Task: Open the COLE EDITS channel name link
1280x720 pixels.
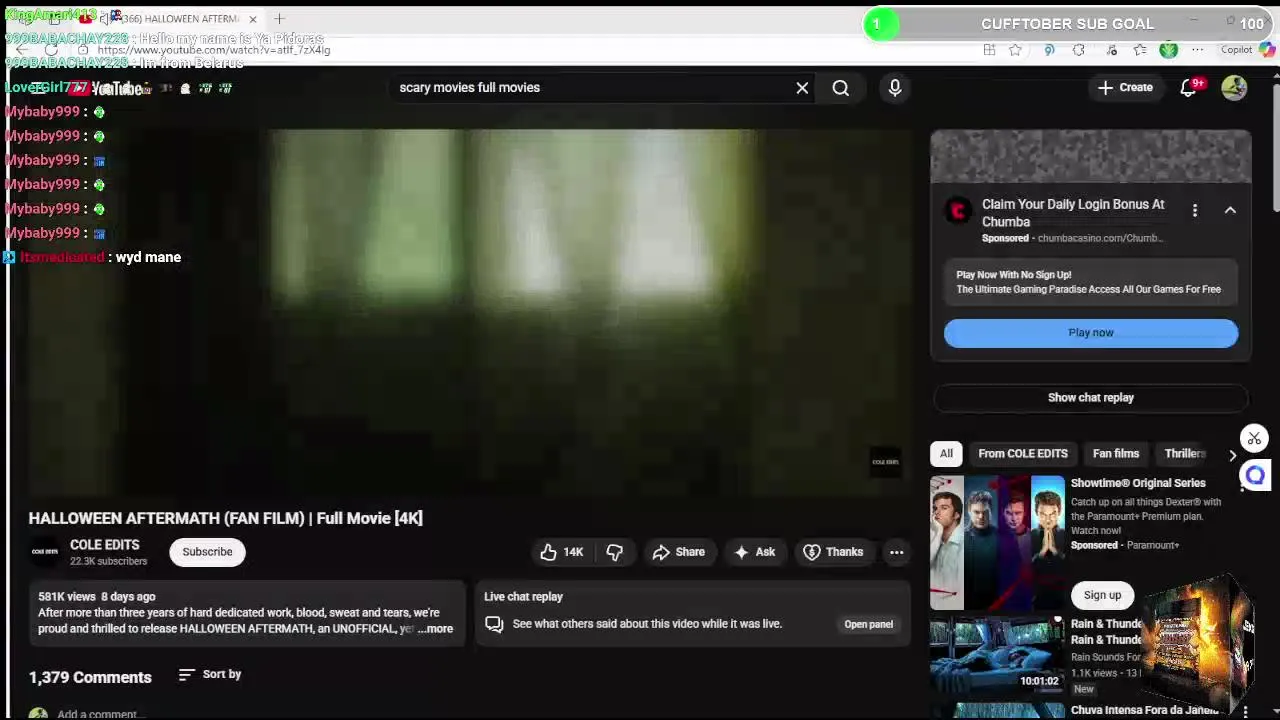Action: click(x=104, y=545)
